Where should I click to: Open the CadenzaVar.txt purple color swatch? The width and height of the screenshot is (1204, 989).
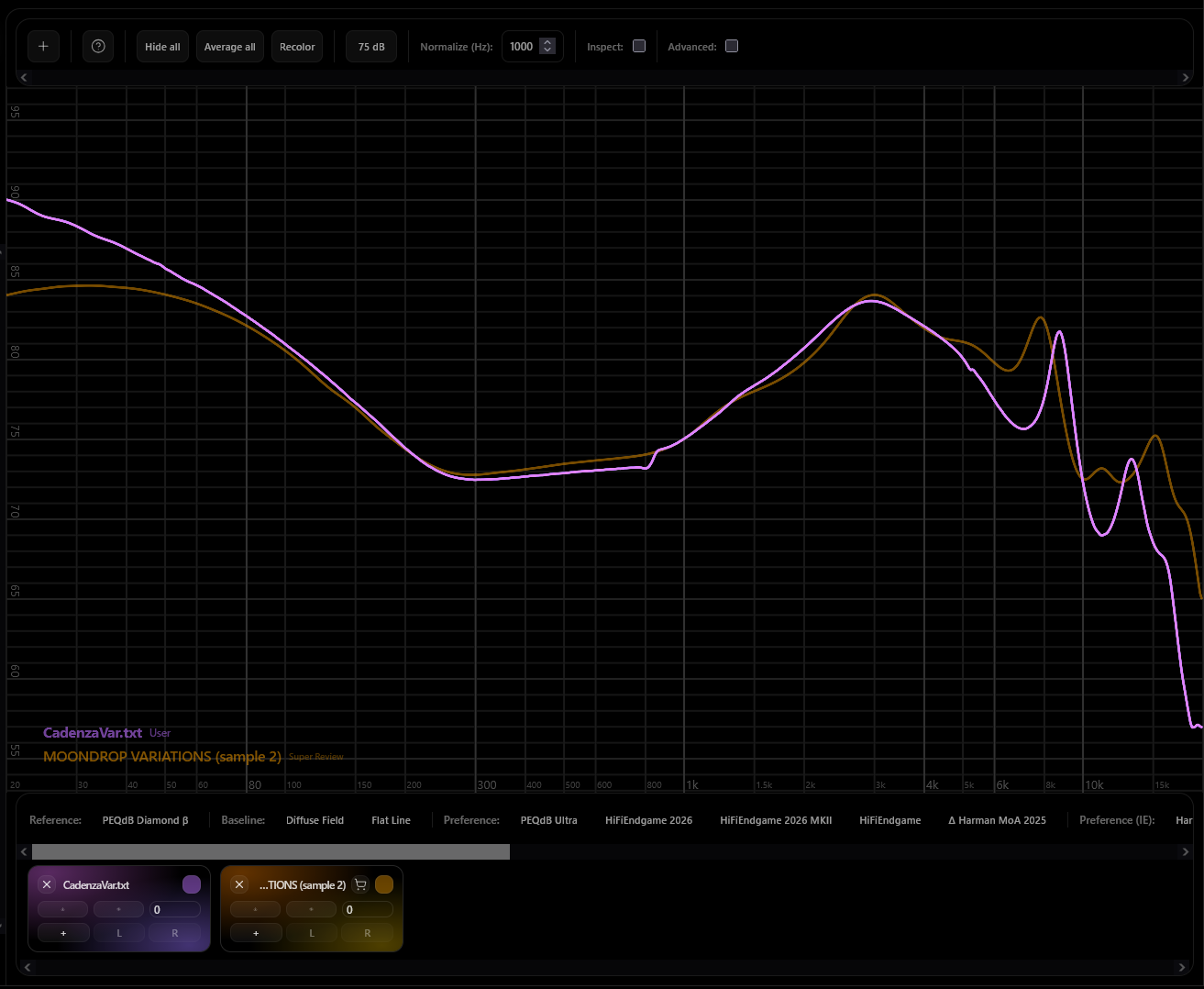pyautogui.click(x=192, y=884)
